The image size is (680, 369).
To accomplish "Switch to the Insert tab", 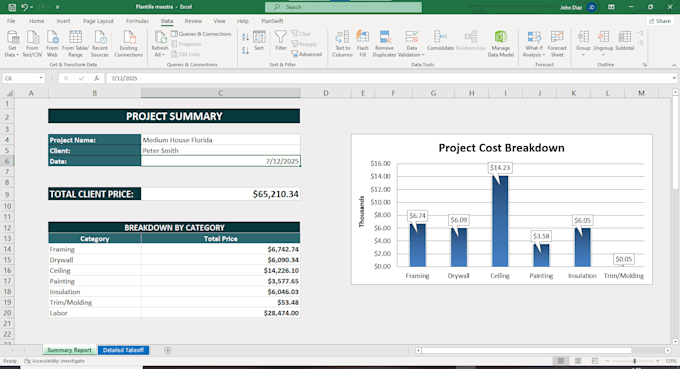I will [x=63, y=21].
